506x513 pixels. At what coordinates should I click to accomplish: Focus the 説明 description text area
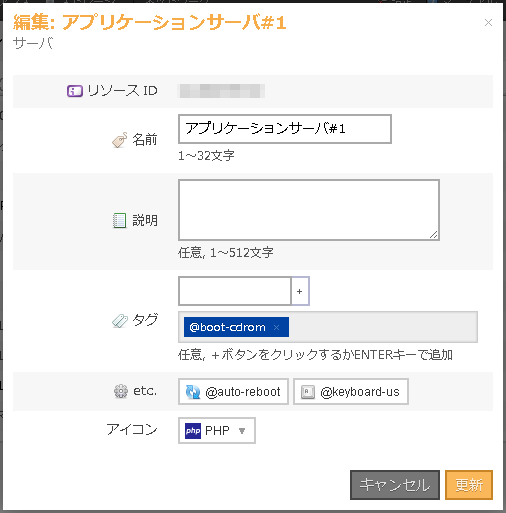[309, 210]
